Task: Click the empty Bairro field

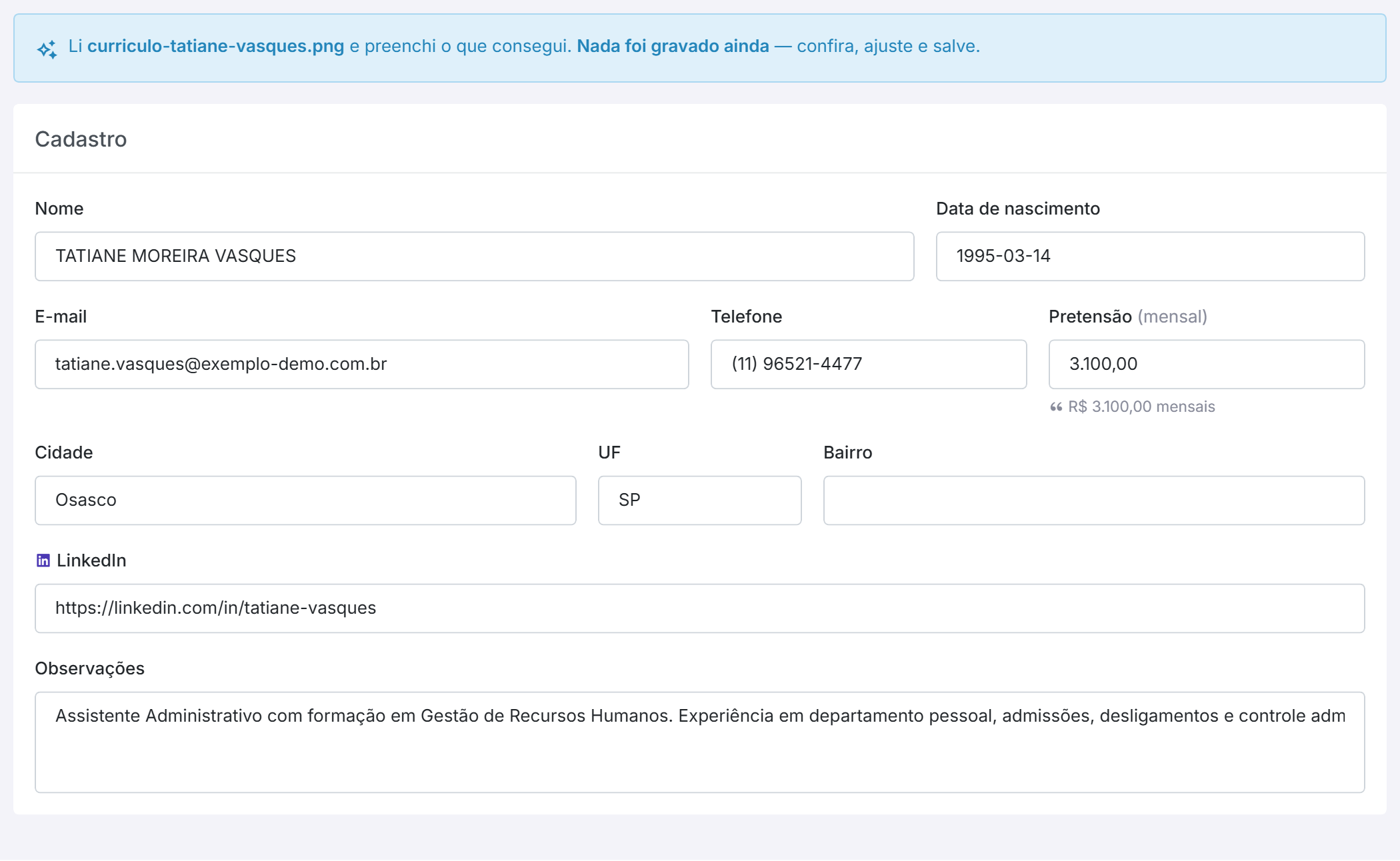Action: 1094,500
